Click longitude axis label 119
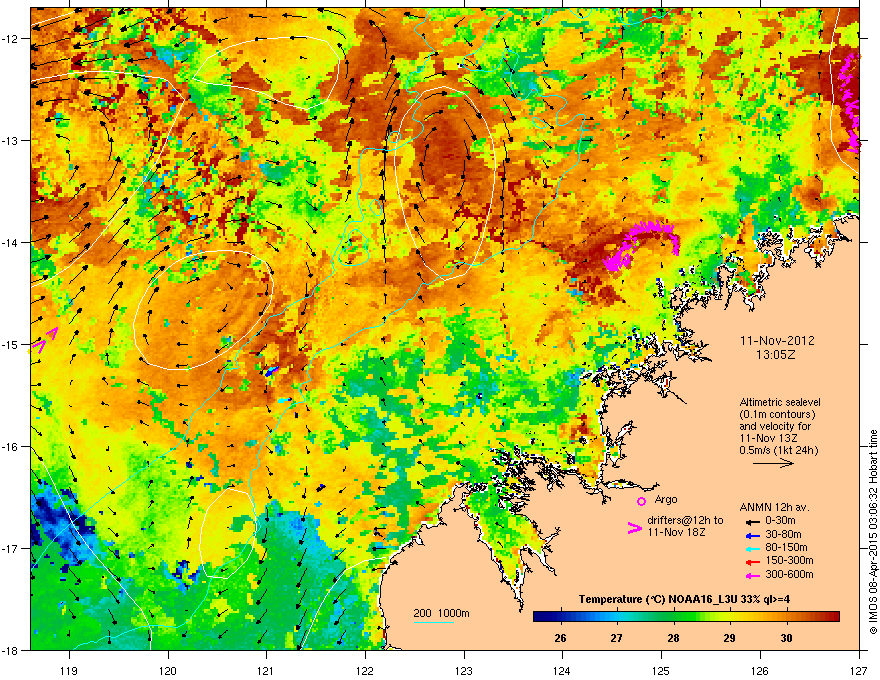880x680 pixels. click(x=69, y=670)
